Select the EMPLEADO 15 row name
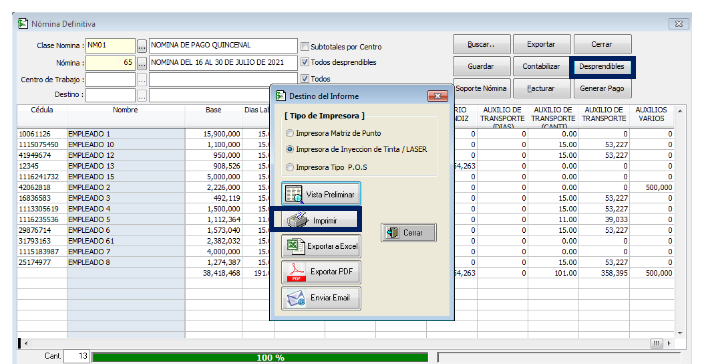Screen dimensions: 705x364 91,177
